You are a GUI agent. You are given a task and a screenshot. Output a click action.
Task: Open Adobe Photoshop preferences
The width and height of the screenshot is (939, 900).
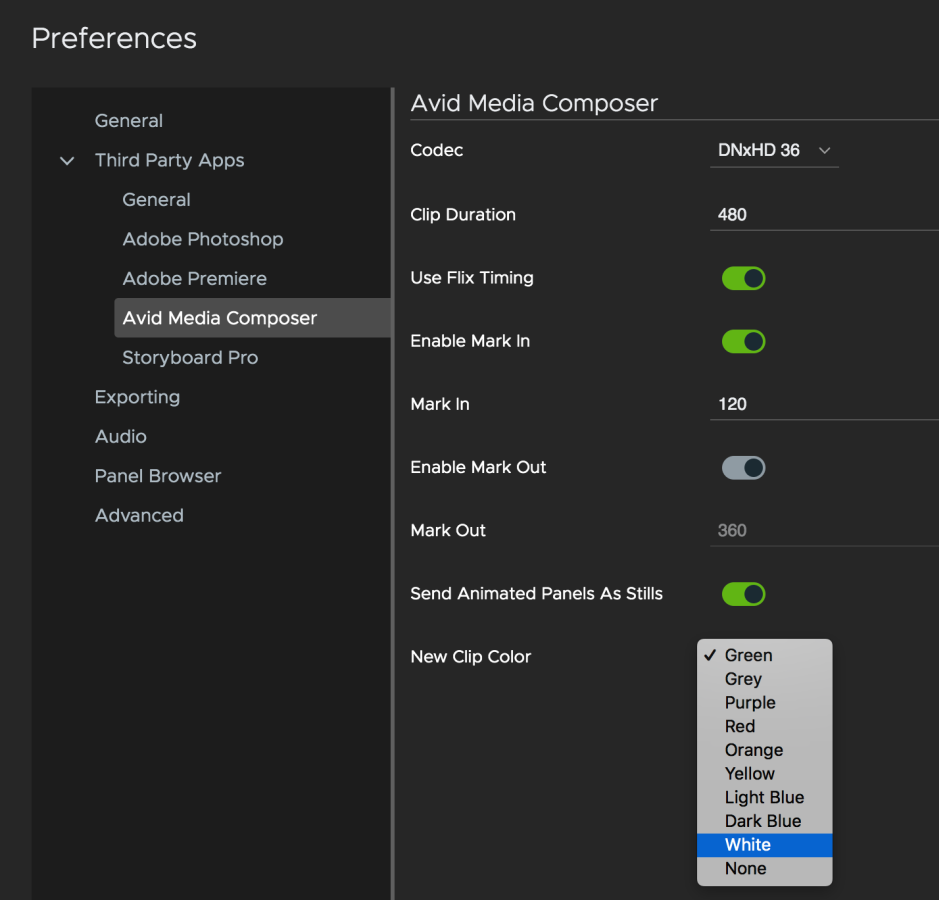(203, 239)
